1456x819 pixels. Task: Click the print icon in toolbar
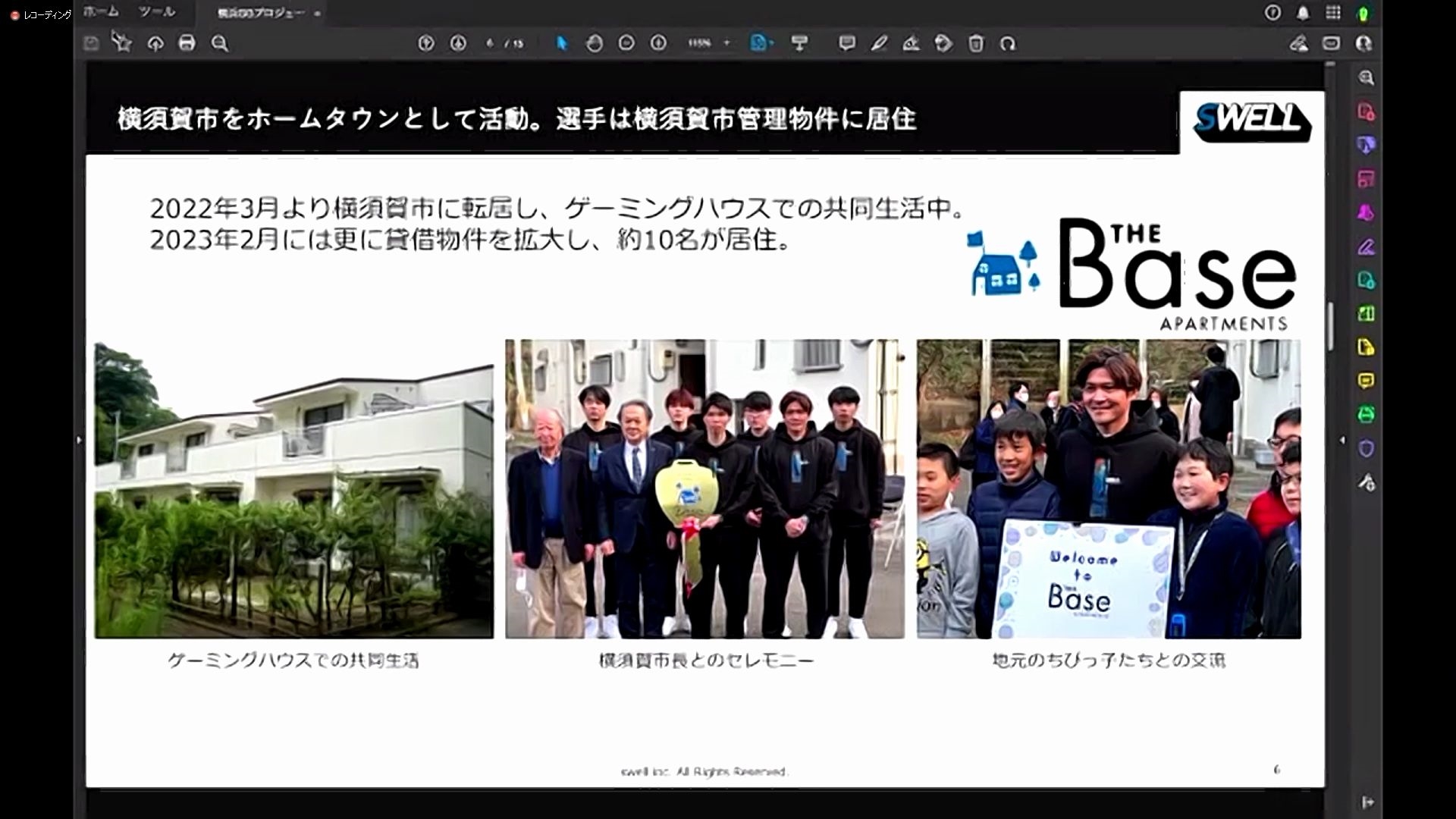(x=187, y=43)
